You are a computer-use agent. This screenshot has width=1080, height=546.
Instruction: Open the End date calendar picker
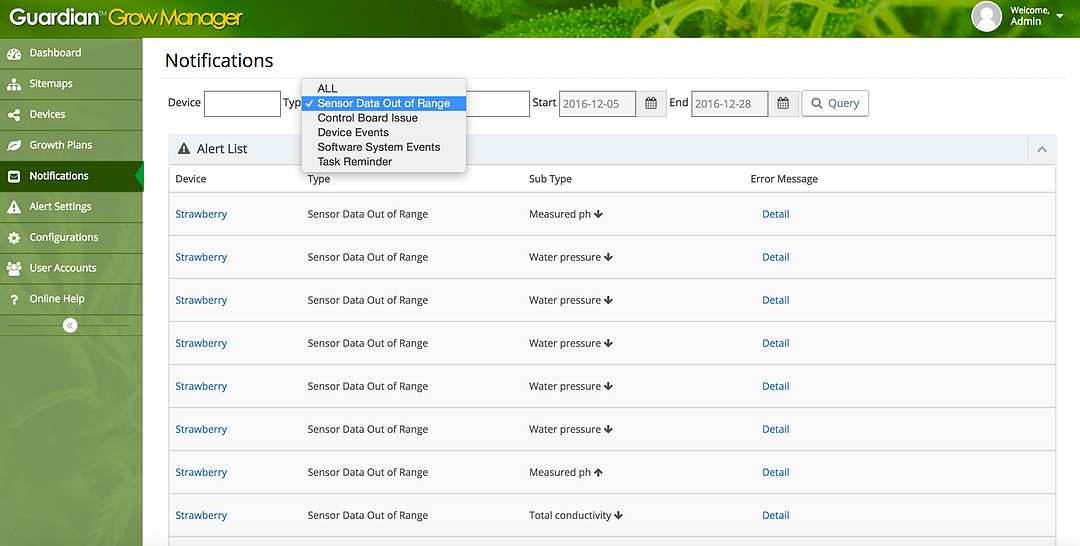point(783,103)
